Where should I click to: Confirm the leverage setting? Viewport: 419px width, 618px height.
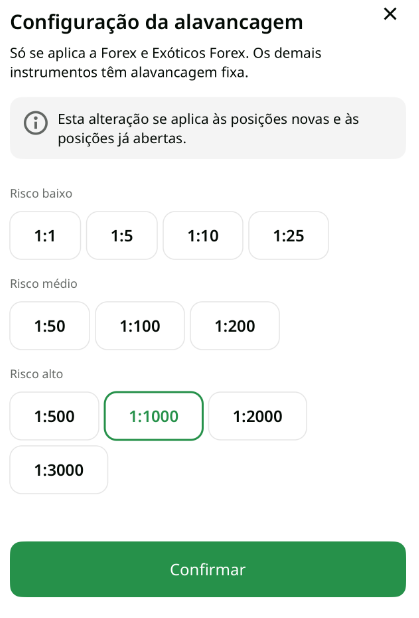click(x=208, y=570)
